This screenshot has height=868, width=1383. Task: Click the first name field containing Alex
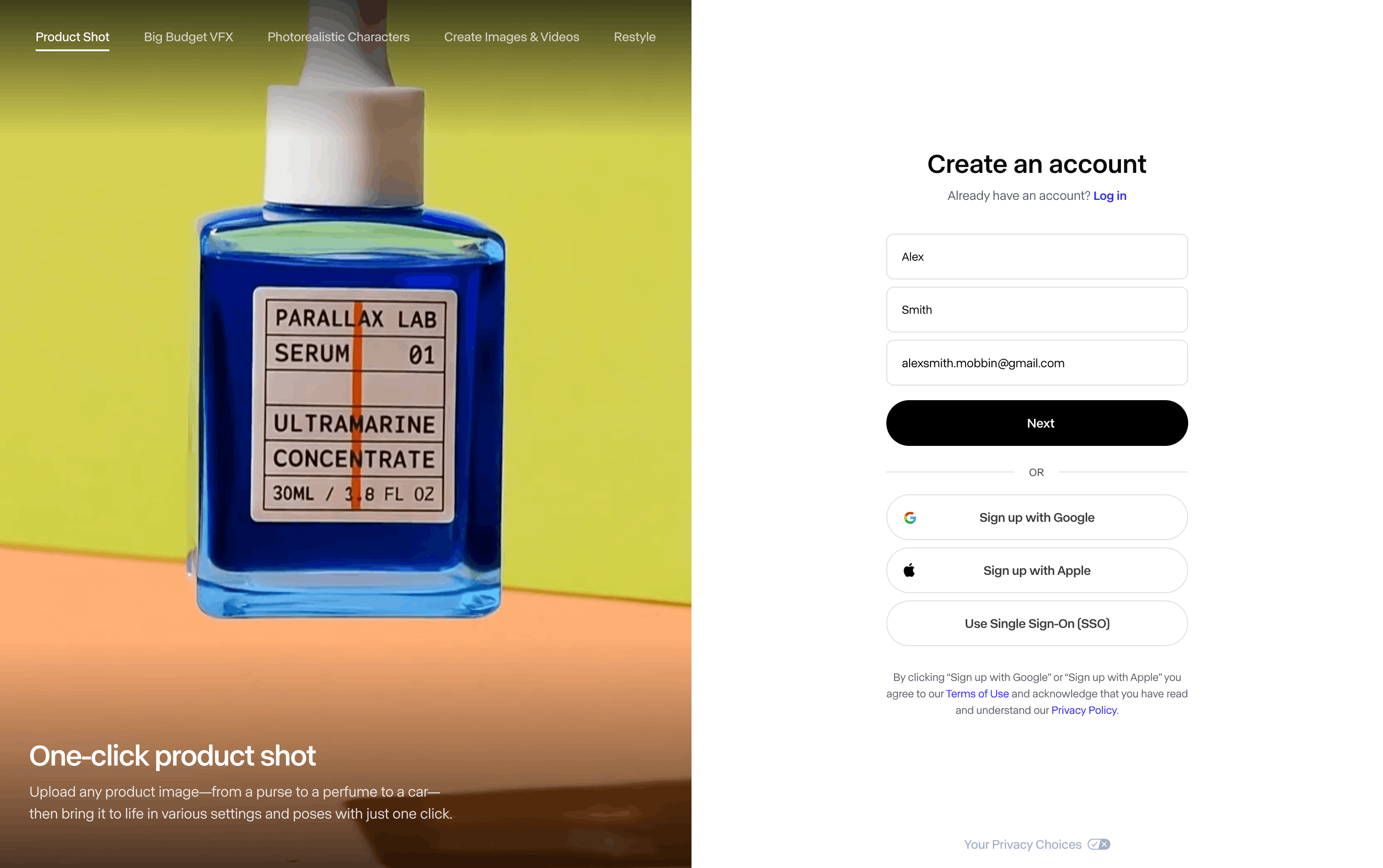pos(1037,257)
